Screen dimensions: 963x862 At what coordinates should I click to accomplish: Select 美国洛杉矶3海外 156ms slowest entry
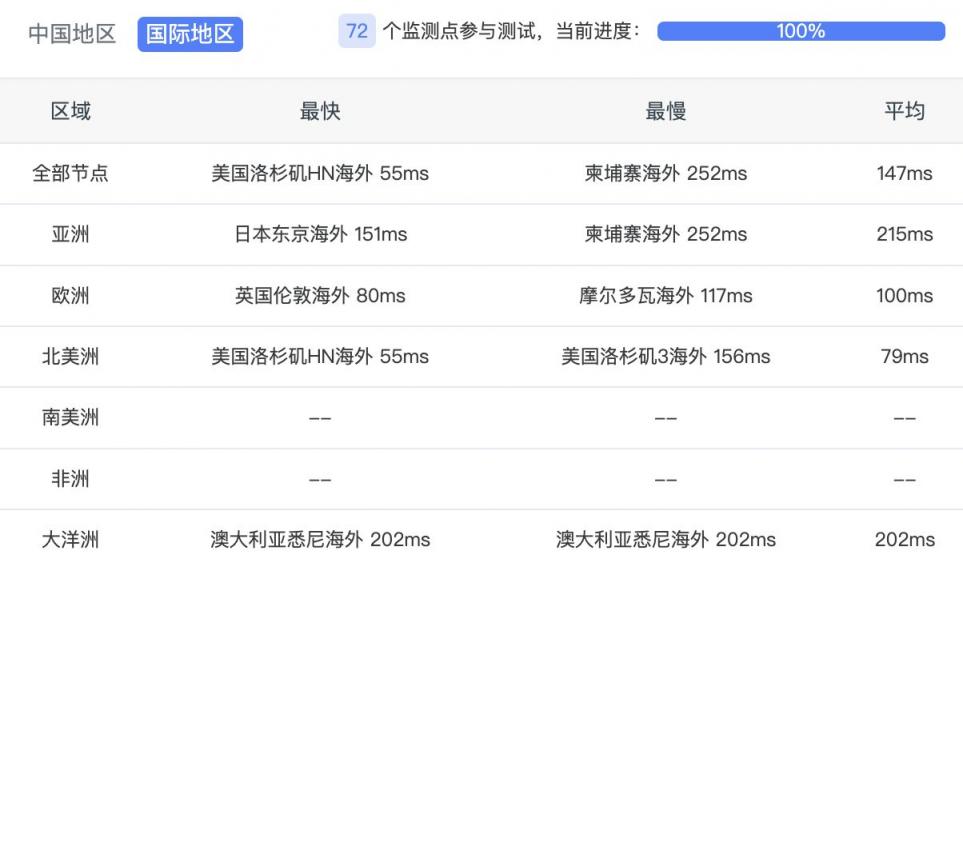click(665, 357)
